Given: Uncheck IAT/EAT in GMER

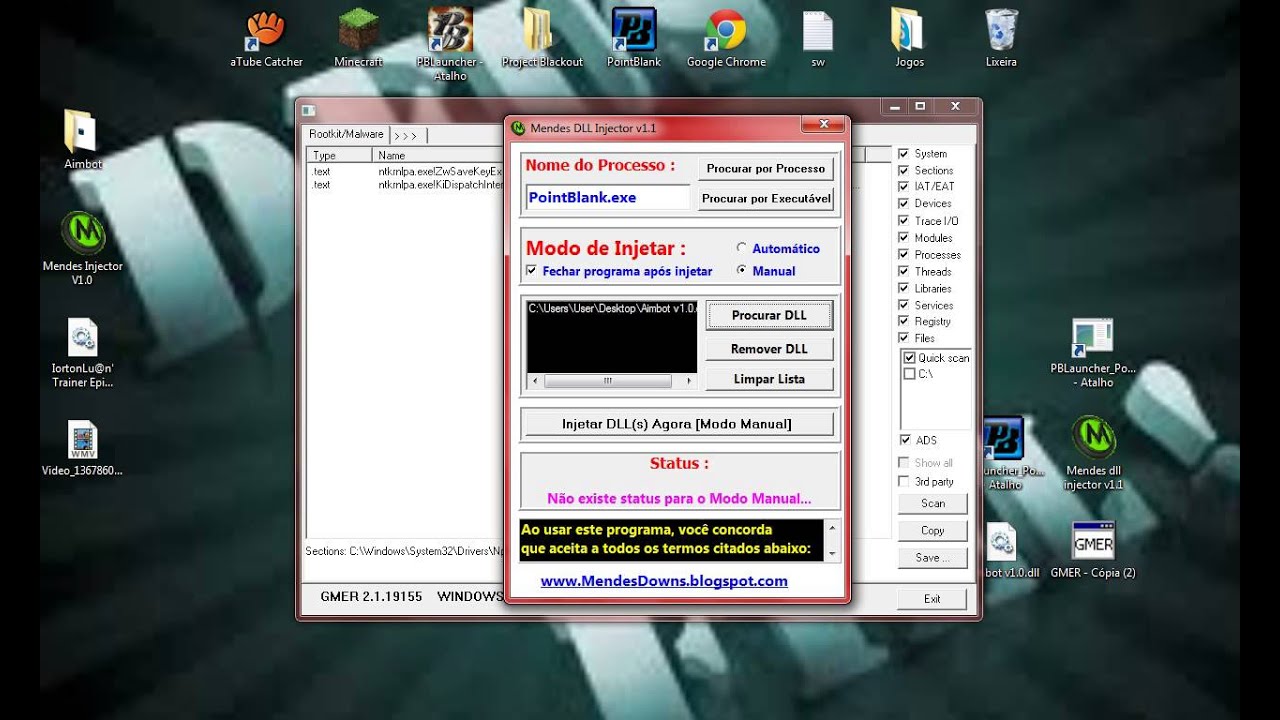Looking at the screenshot, I should (904, 187).
